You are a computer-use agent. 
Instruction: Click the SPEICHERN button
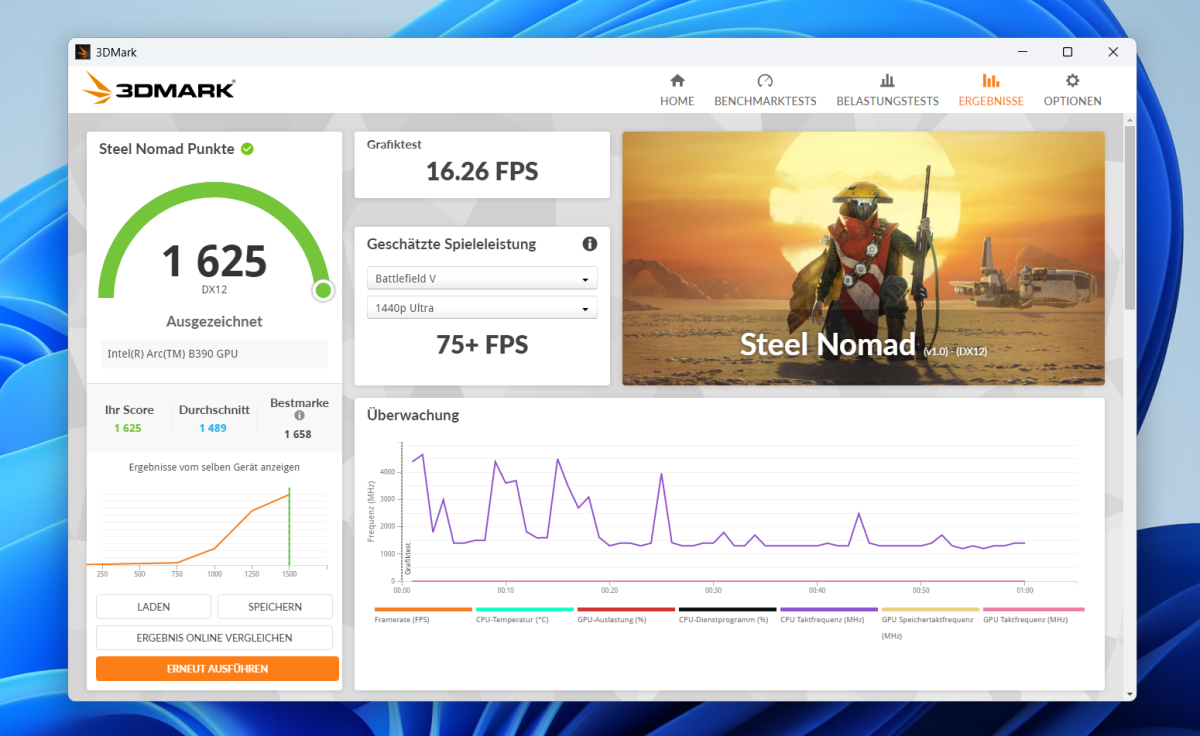(x=275, y=607)
